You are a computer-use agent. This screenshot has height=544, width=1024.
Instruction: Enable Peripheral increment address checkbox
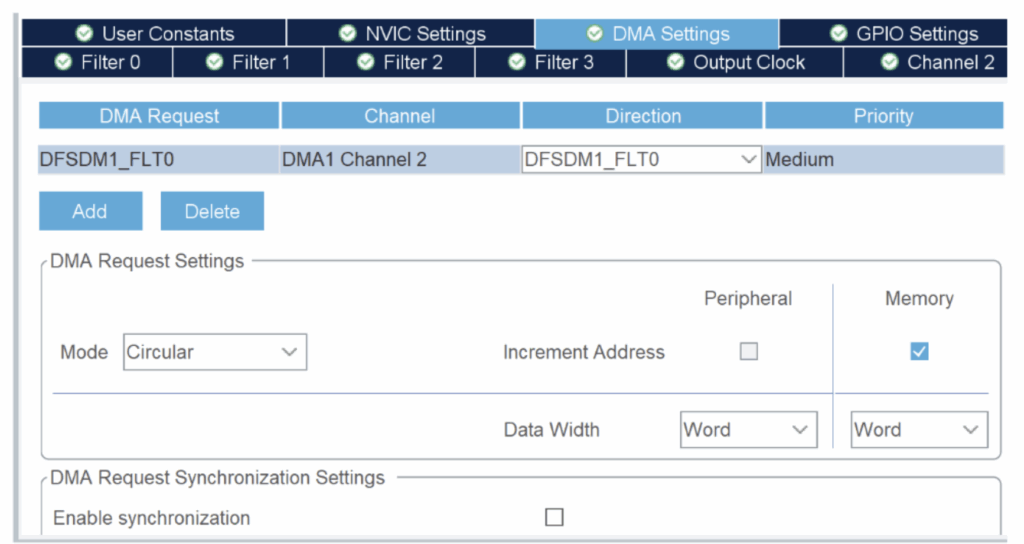(x=748, y=351)
